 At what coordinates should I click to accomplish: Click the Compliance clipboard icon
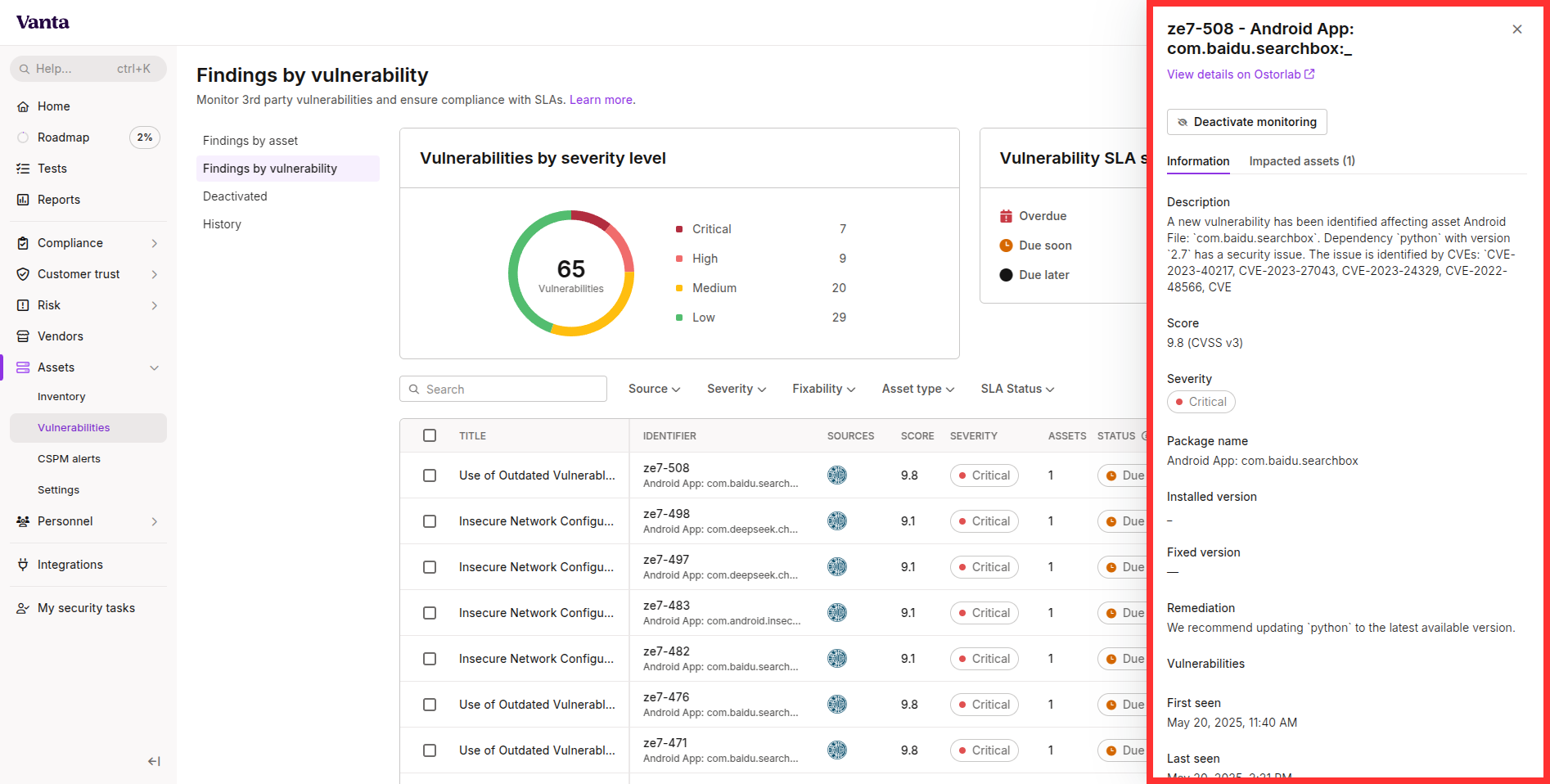pos(23,243)
